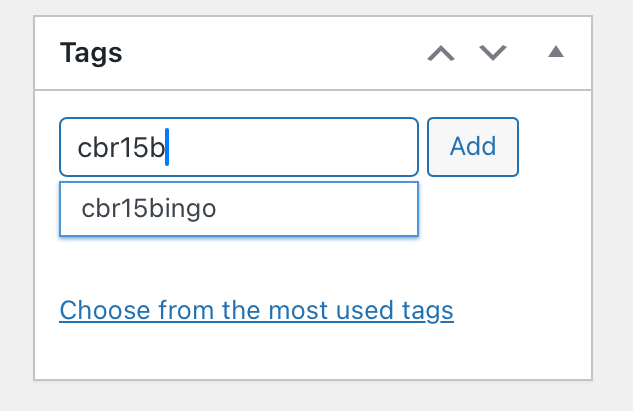Click the tag input field containing cbr15b
This screenshot has width=633, height=411.
238,147
